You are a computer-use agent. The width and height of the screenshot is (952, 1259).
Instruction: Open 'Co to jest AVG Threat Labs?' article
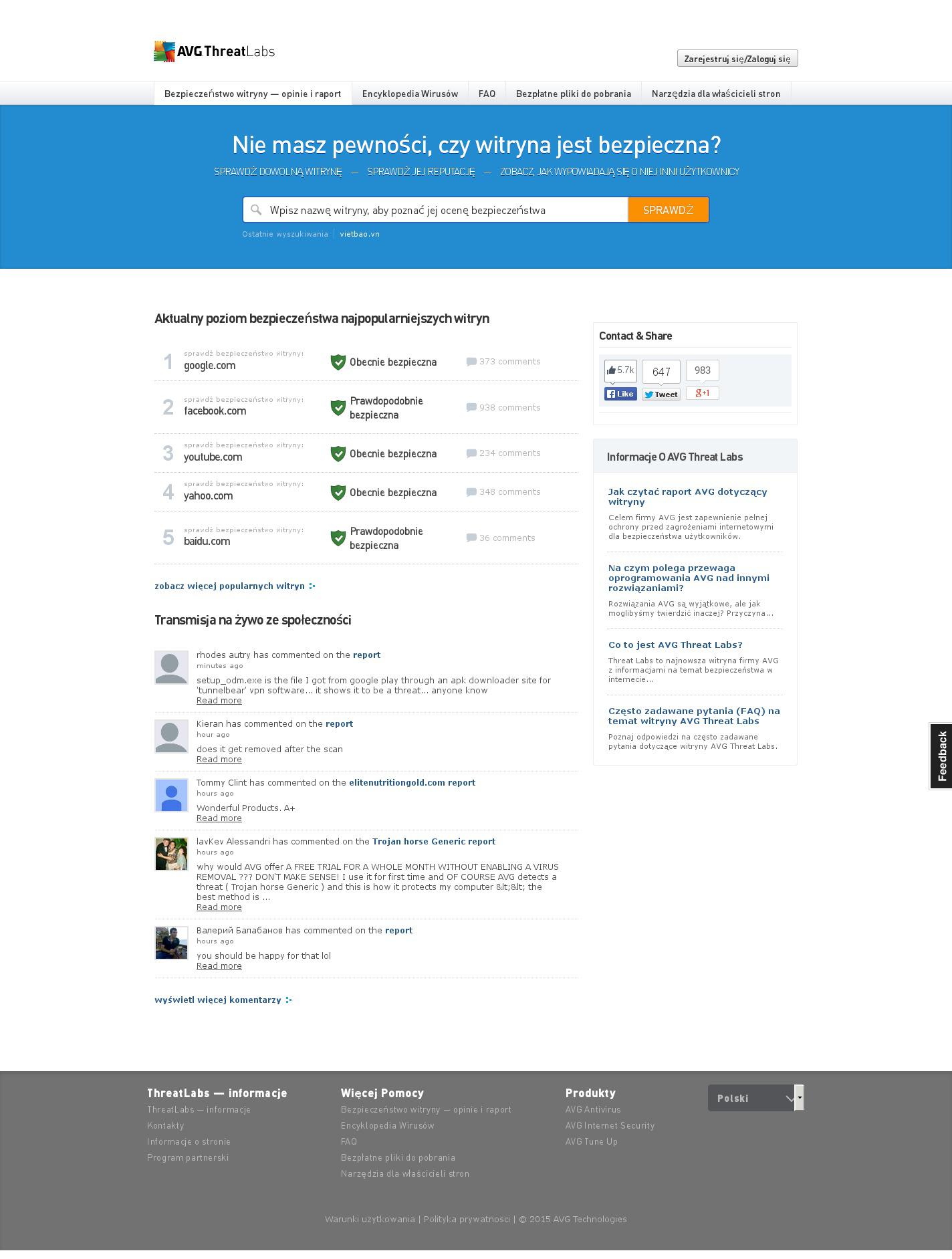pyautogui.click(x=675, y=645)
